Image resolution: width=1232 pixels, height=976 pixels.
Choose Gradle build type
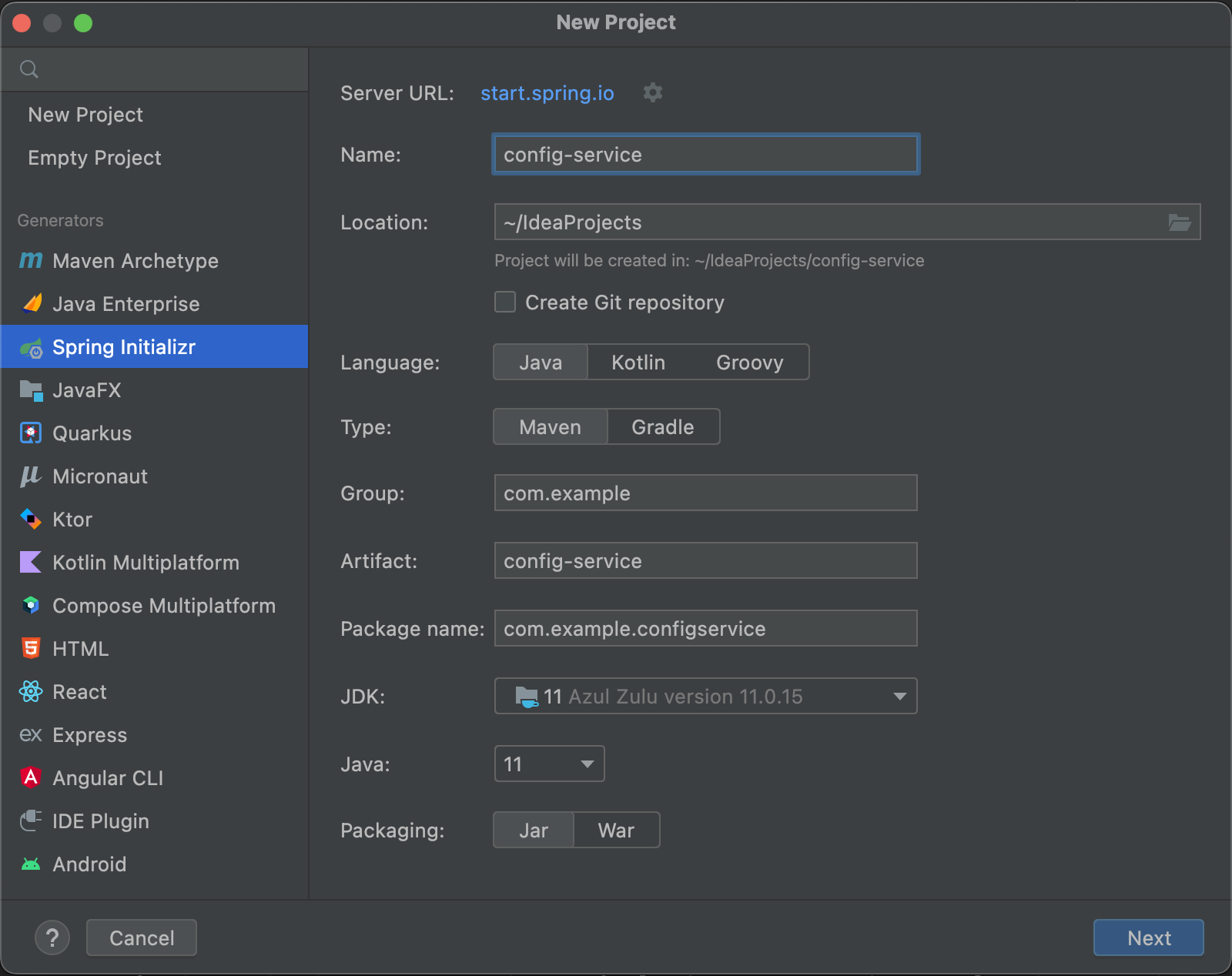click(663, 427)
